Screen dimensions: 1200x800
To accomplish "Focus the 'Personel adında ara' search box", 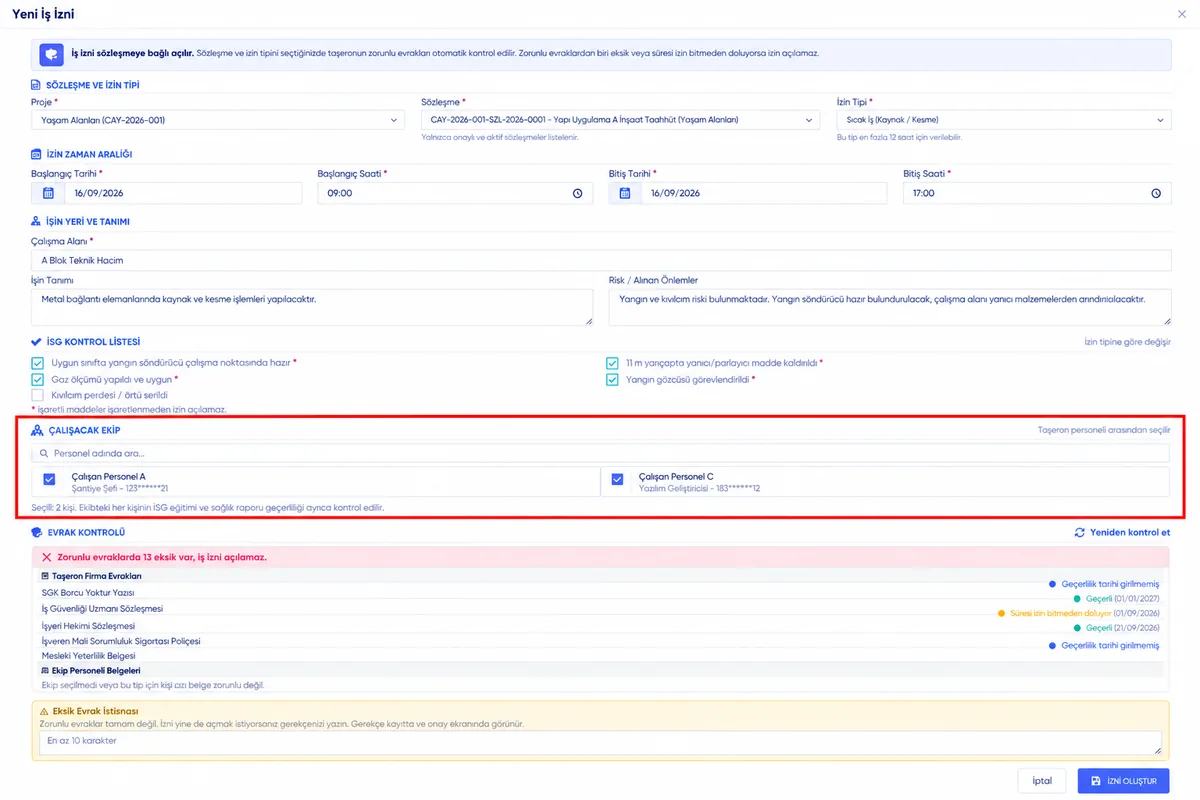I will 601,453.
